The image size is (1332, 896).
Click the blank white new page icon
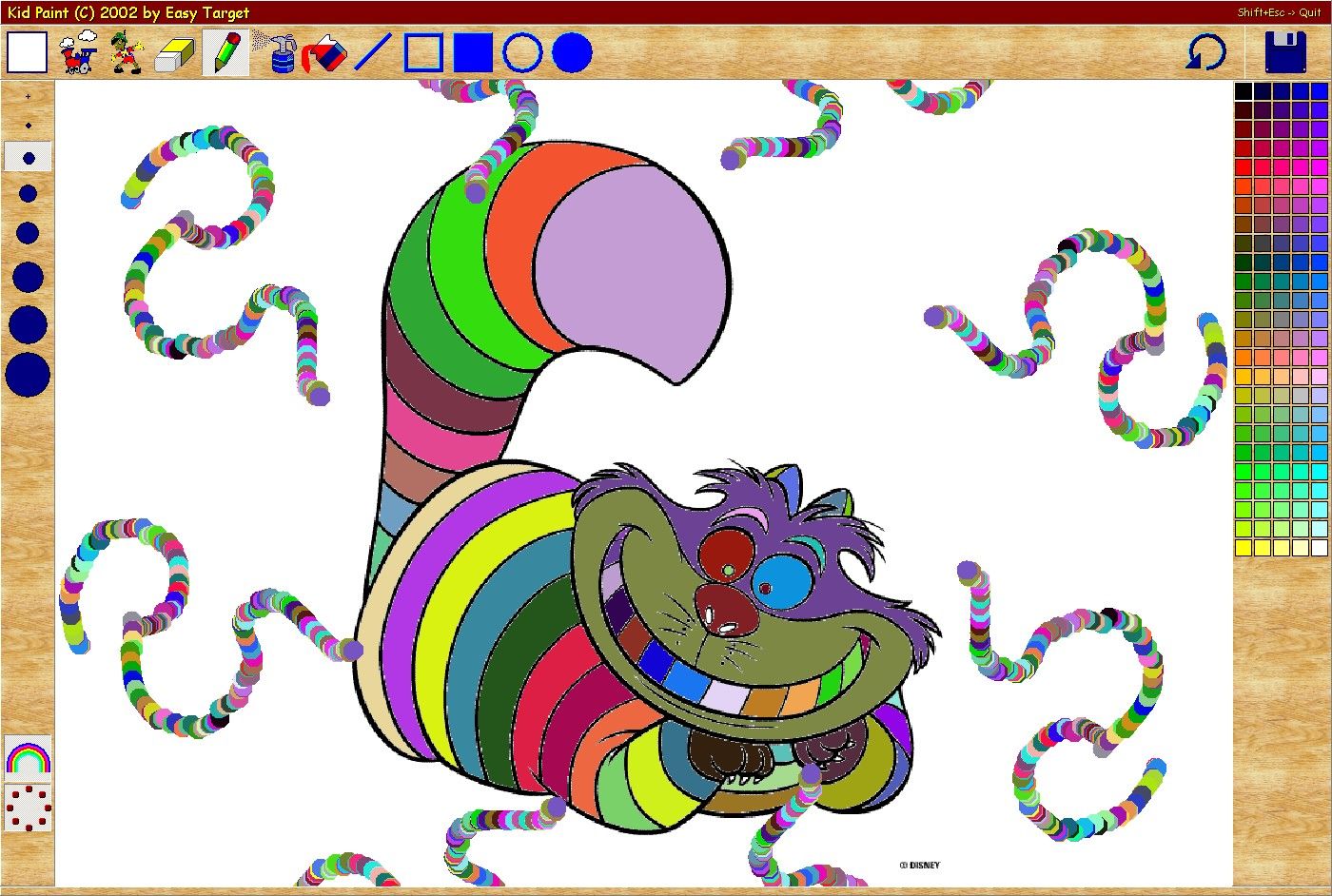click(x=27, y=52)
